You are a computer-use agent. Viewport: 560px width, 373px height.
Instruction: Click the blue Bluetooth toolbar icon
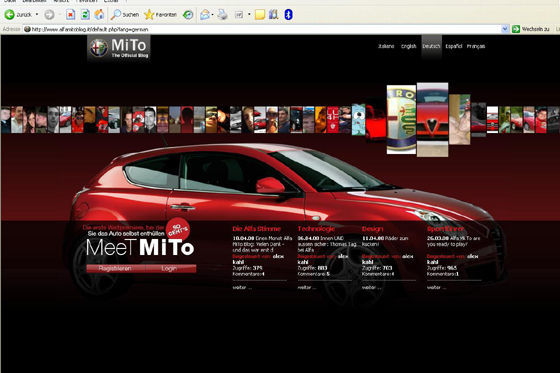pyautogui.click(x=288, y=15)
